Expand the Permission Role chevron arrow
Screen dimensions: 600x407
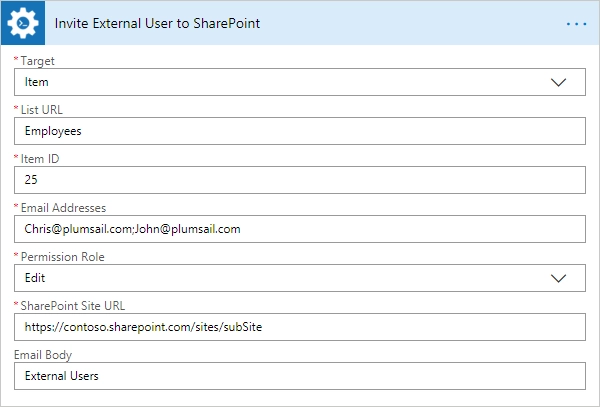pyautogui.click(x=558, y=278)
